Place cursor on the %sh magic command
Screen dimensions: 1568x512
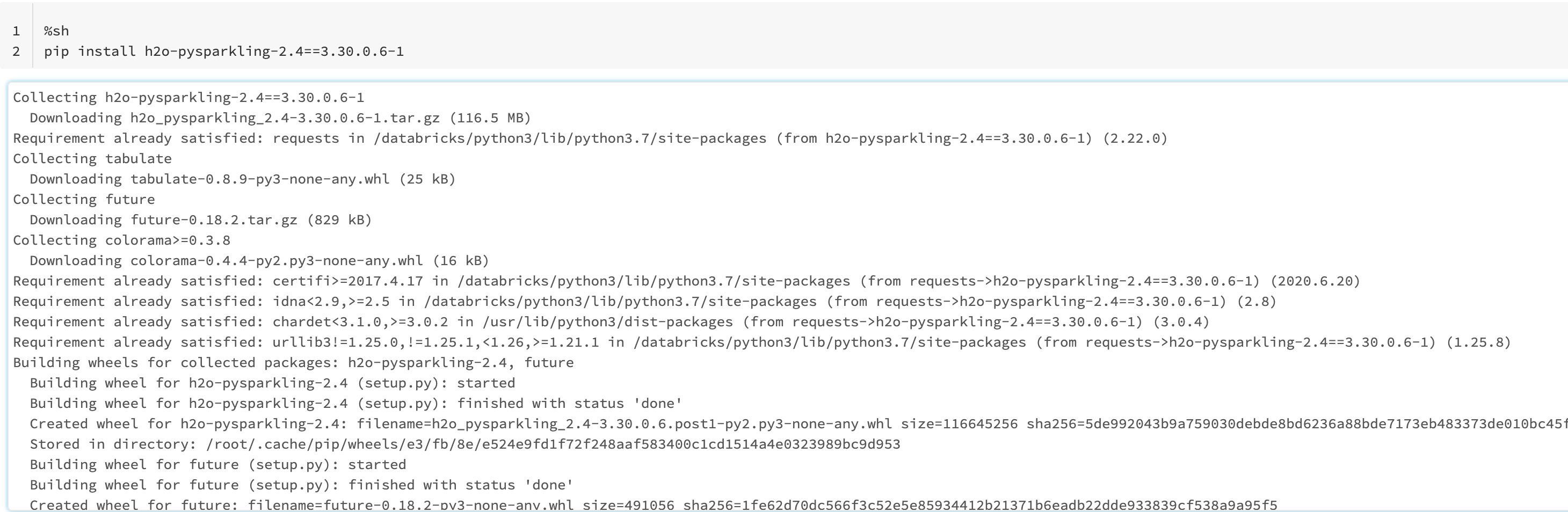(x=56, y=31)
